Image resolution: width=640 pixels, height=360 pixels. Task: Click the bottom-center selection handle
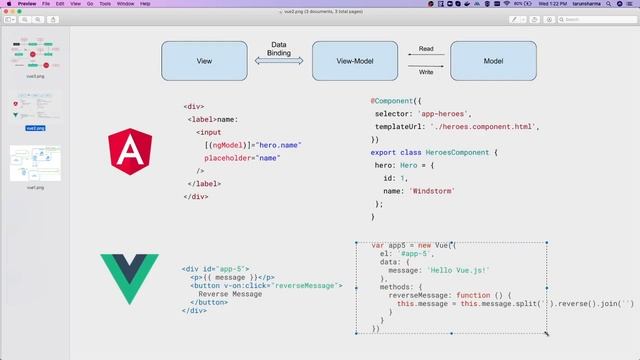click(x=451, y=333)
